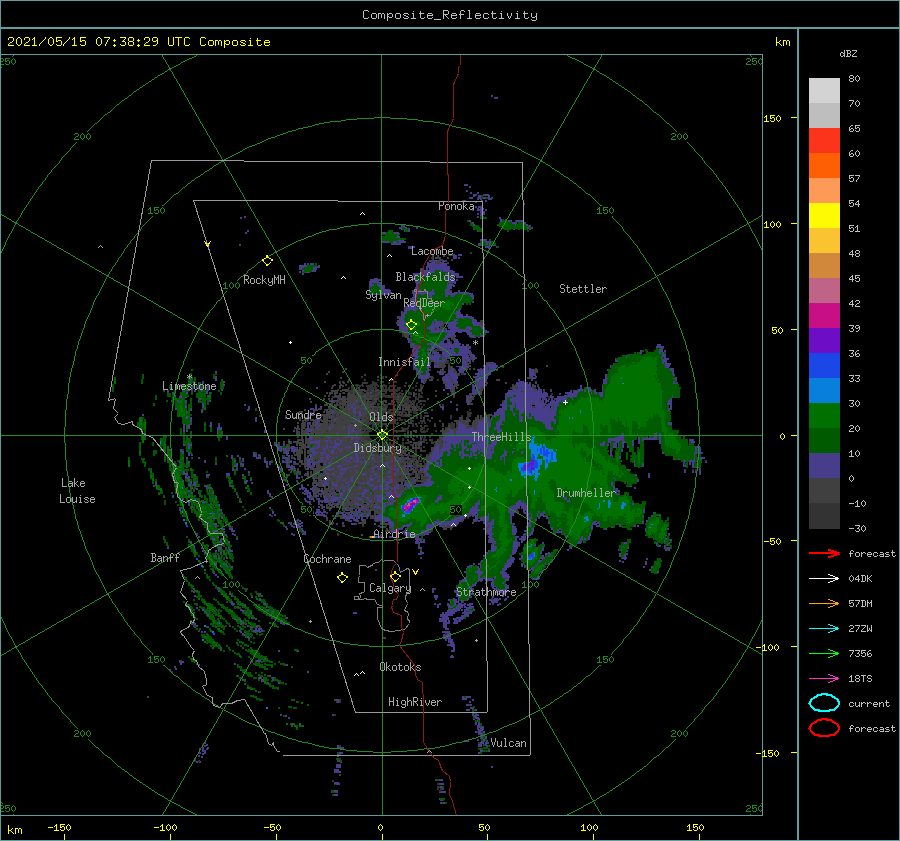Click the yellow diamond marker under Cochrane
900x841 pixels.
pos(342,578)
